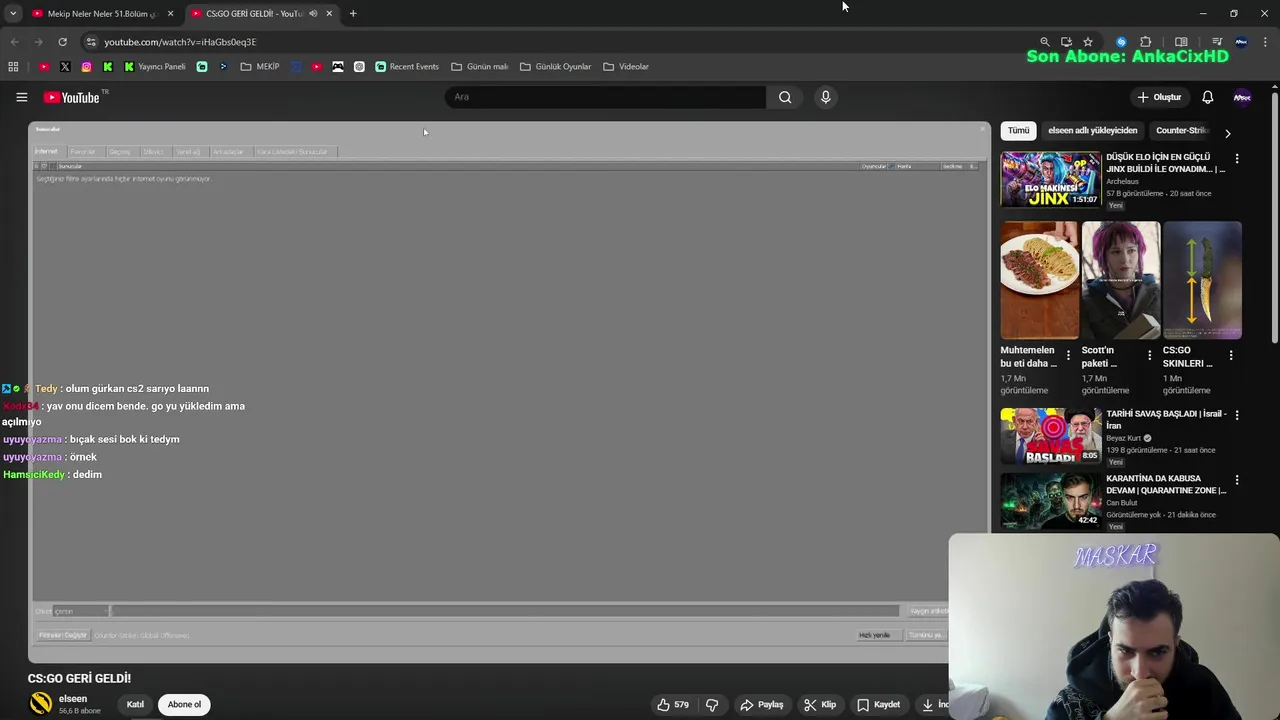Reload the page in the browser
The image size is (1280, 720).
coord(62,42)
